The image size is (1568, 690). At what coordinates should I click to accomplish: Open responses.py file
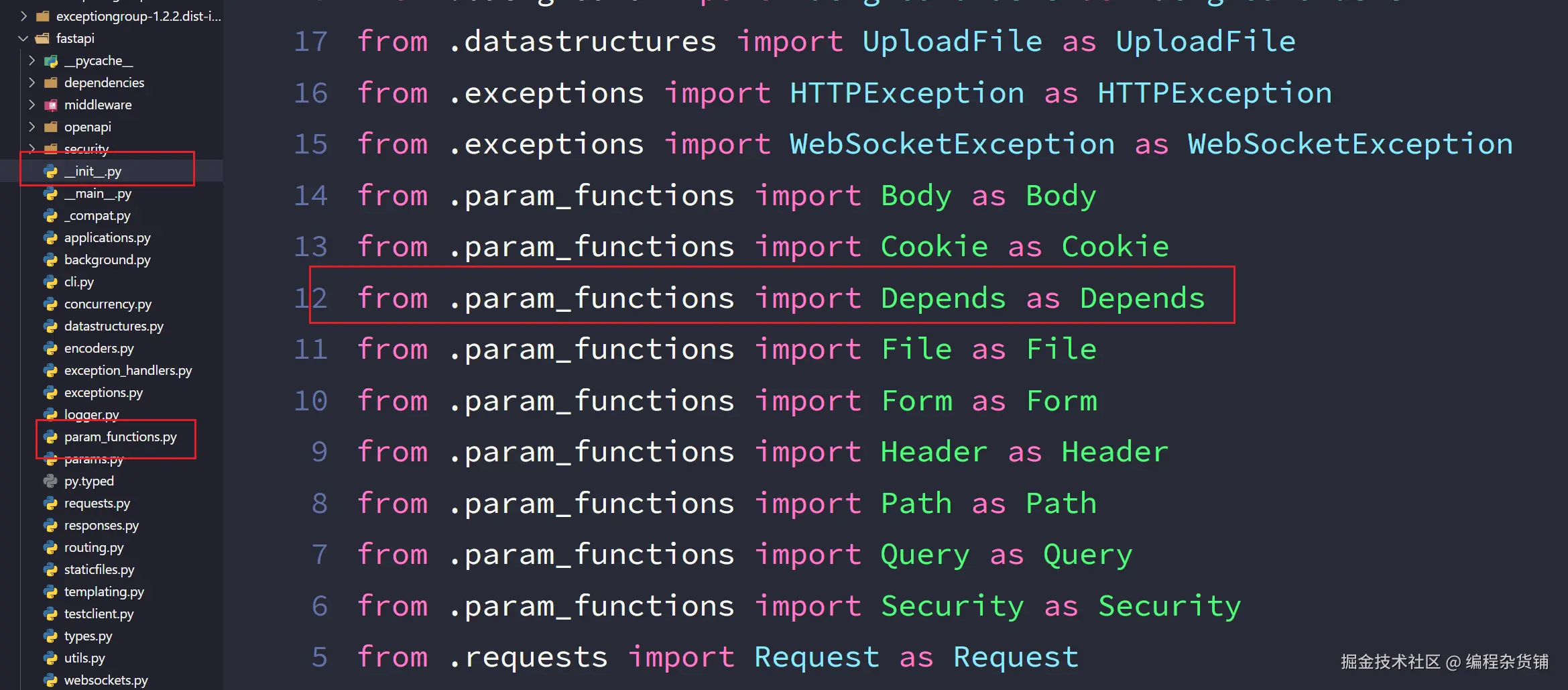101,525
